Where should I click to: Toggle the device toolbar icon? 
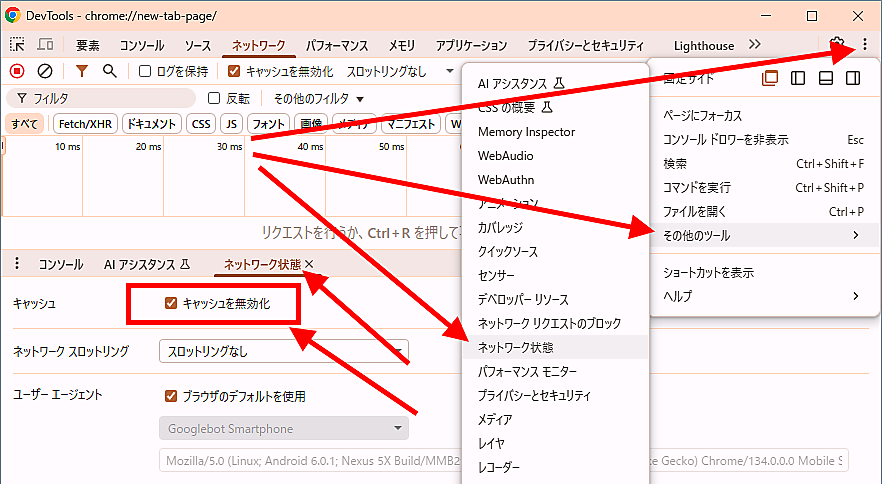[x=46, y=45]
